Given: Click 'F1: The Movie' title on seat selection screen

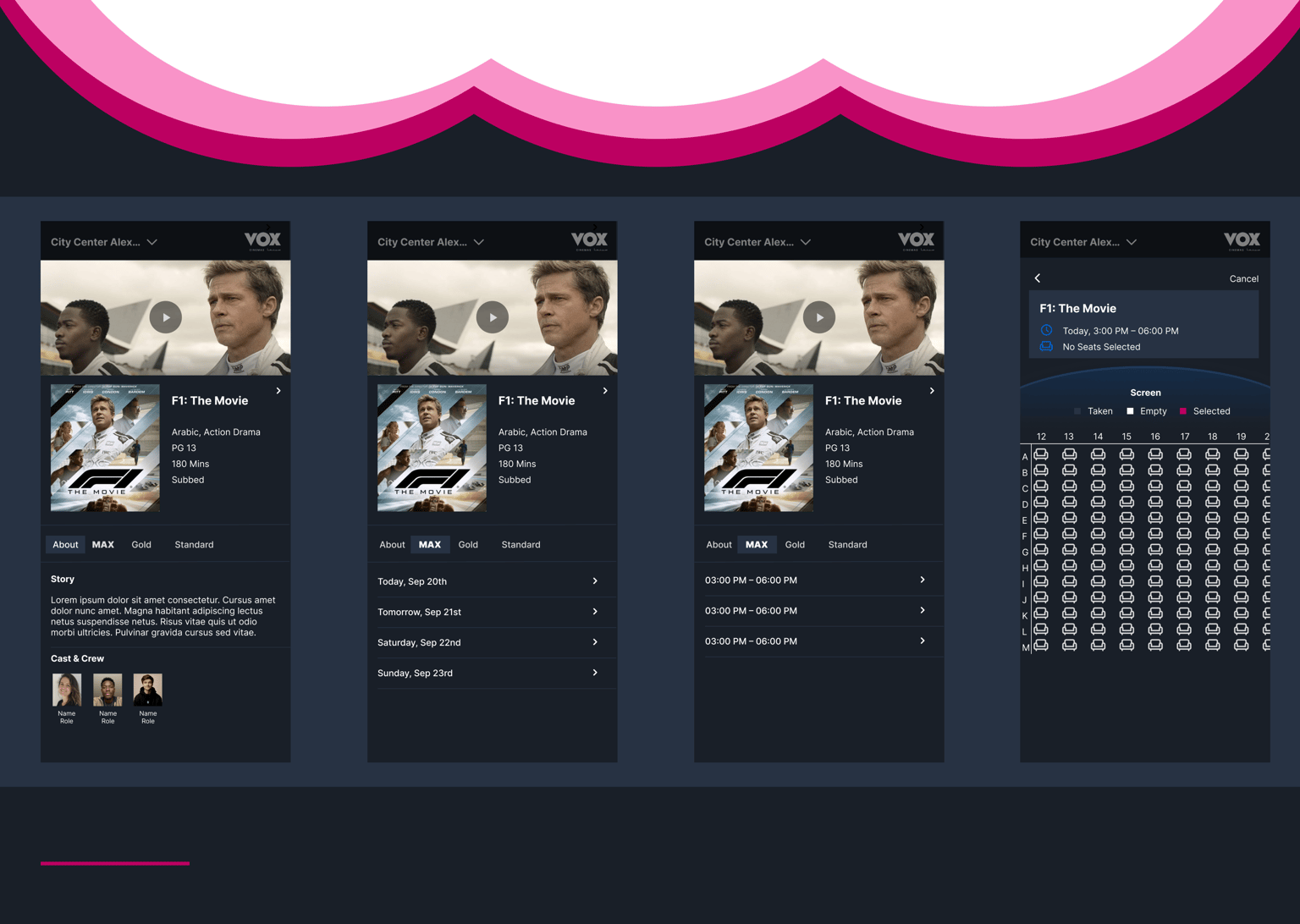Looking at the screenshot, I should point(1077,309).
